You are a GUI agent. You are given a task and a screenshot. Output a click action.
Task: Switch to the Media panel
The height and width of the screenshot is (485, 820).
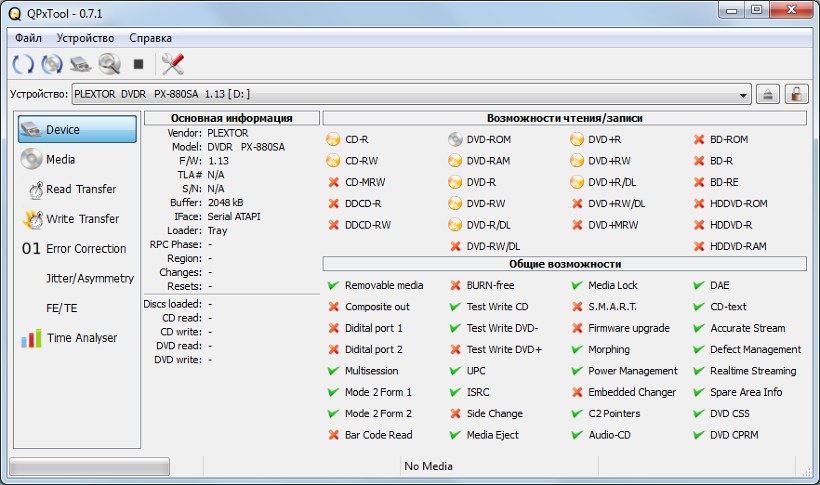[x=60, y=159]
